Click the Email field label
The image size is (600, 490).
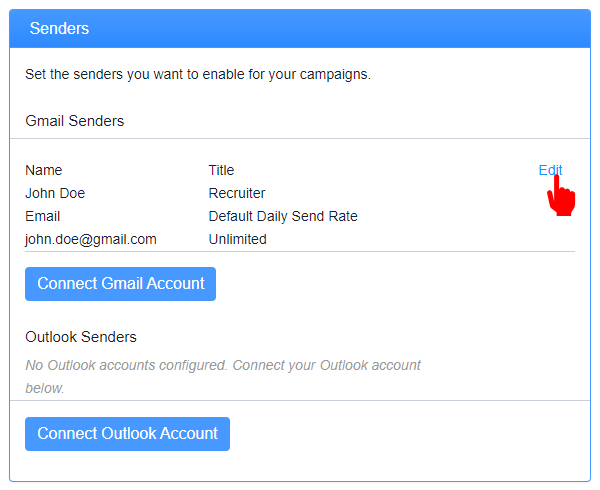[x=42, y=217]
